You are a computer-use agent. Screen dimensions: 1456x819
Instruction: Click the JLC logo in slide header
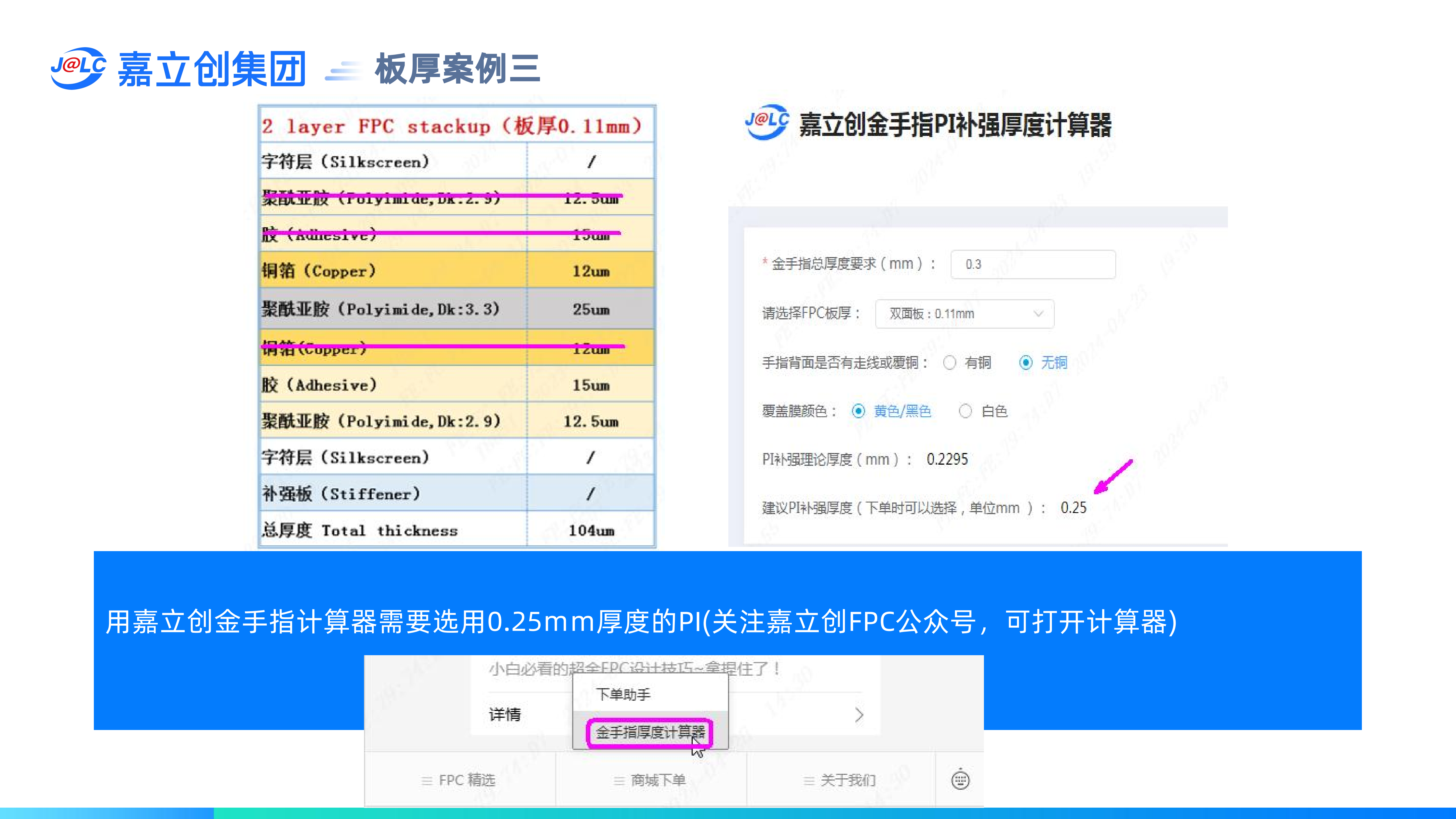[x=78, y=68]
